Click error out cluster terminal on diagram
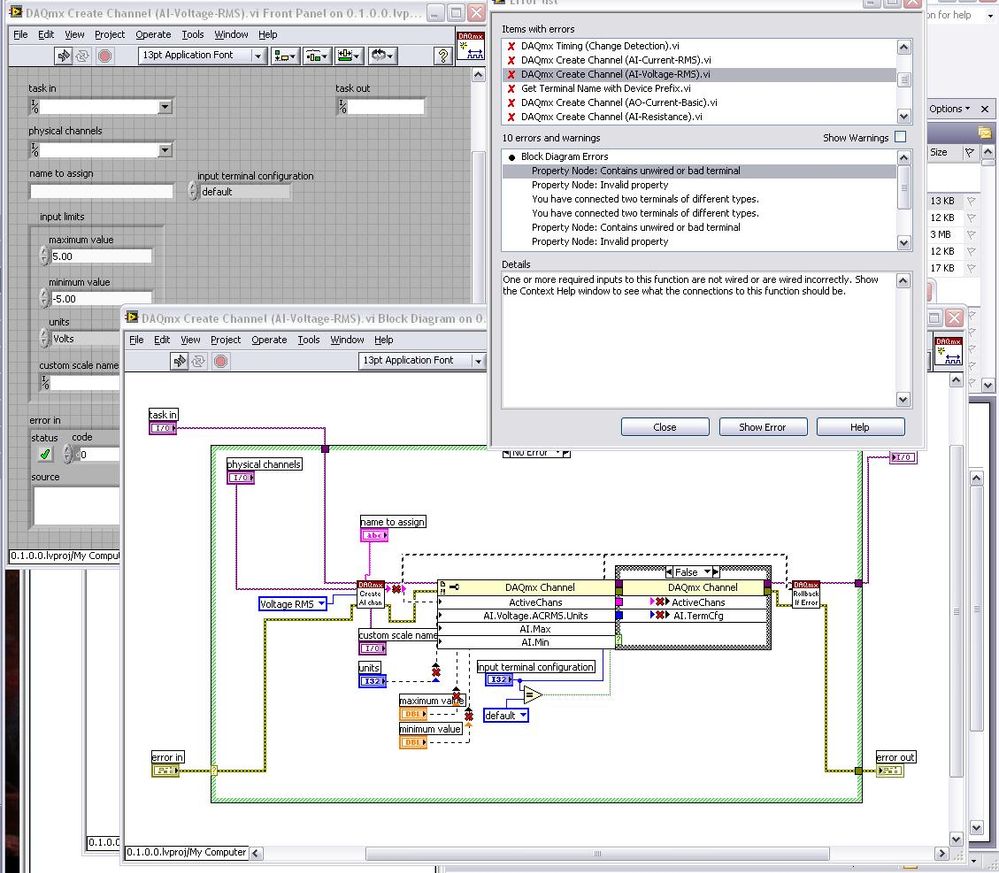The height and width of the screenshot is (873, 999). [889, 770]
